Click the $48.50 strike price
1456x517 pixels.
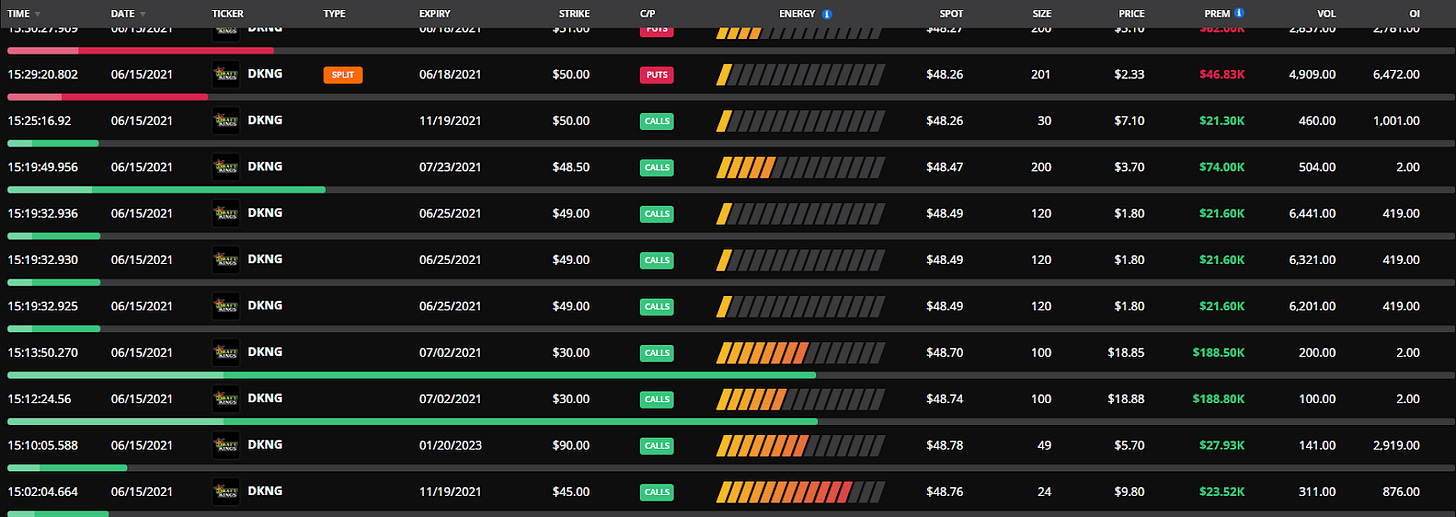(x=571, y=167)
